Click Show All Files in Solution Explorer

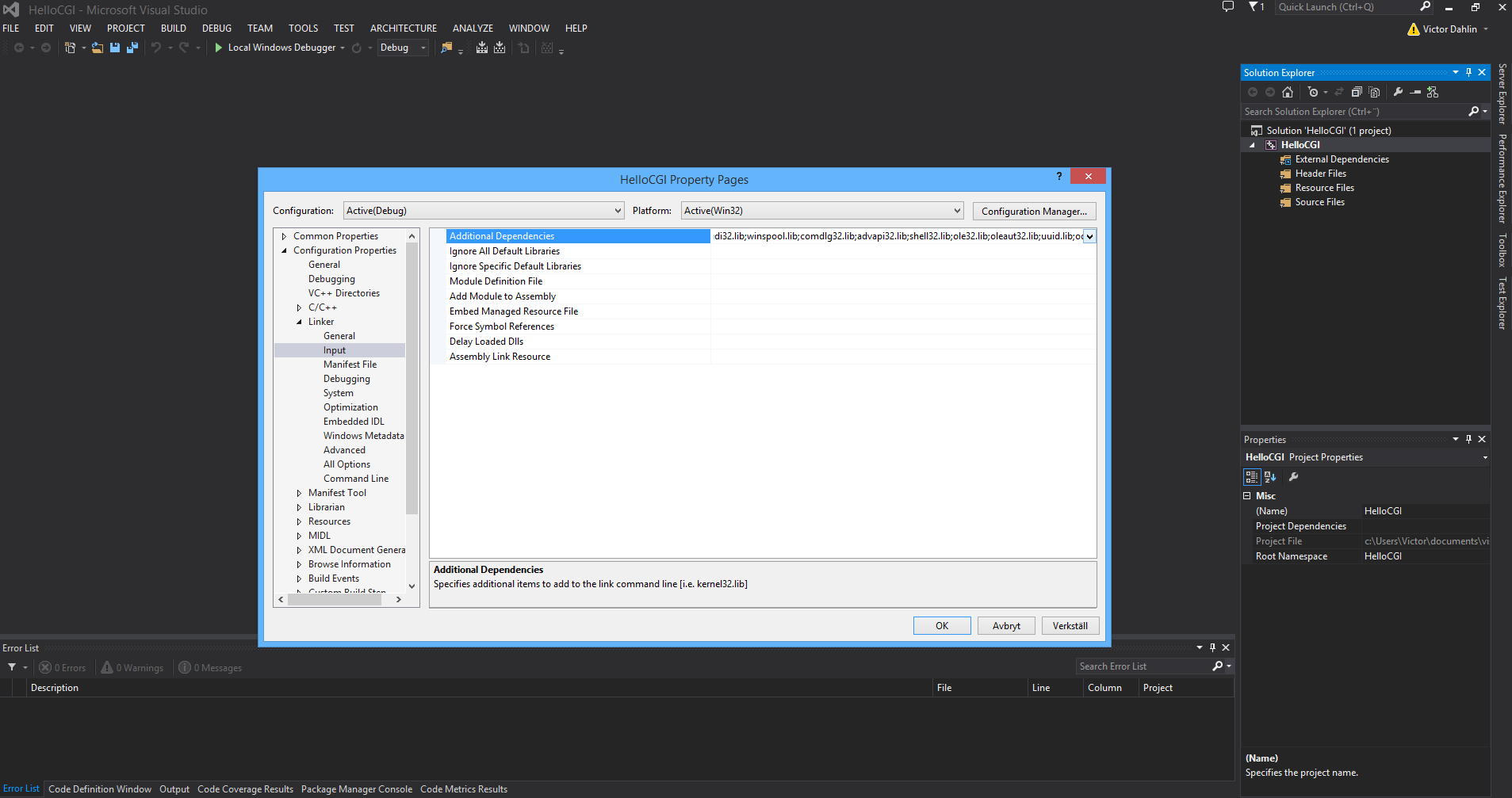(1374, 92)
